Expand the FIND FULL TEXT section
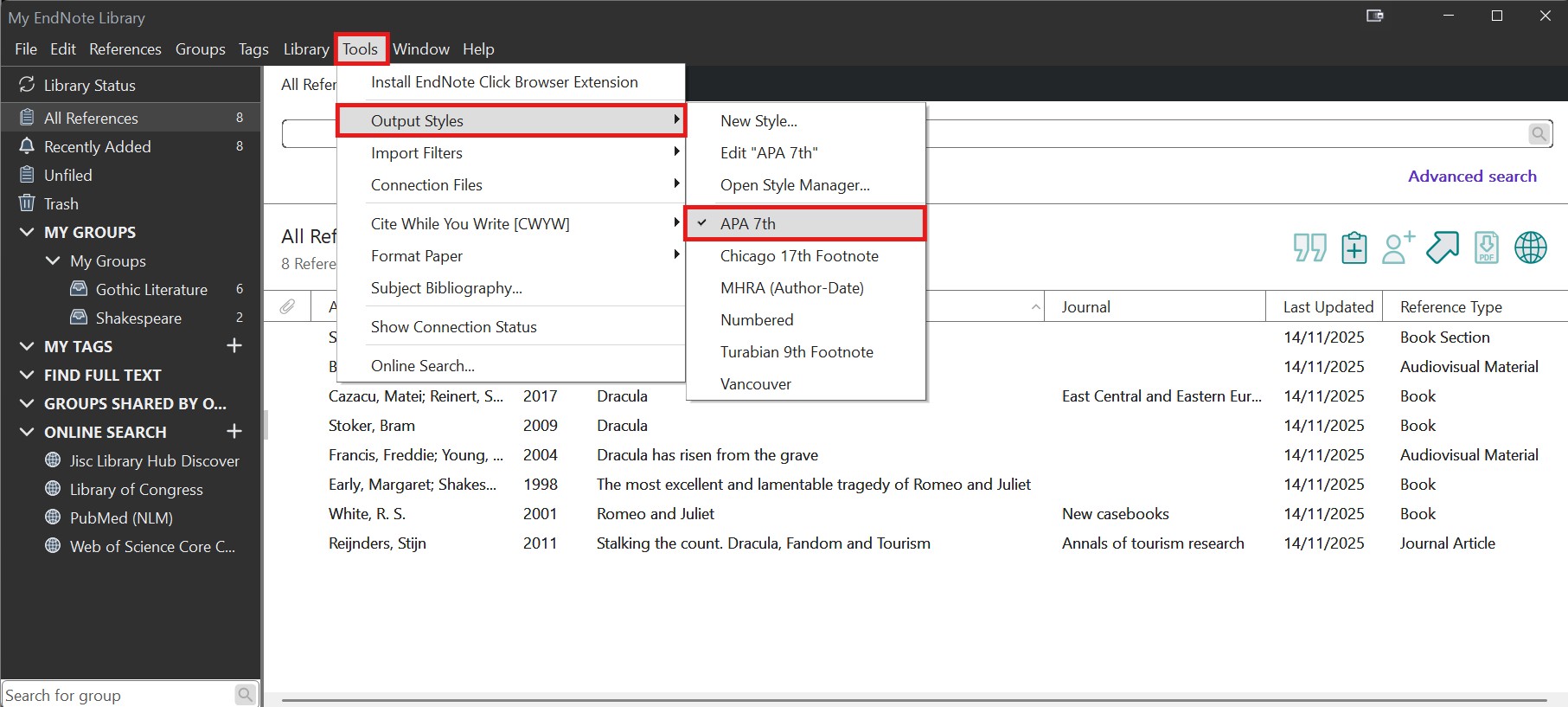 [x=27, y=375]
